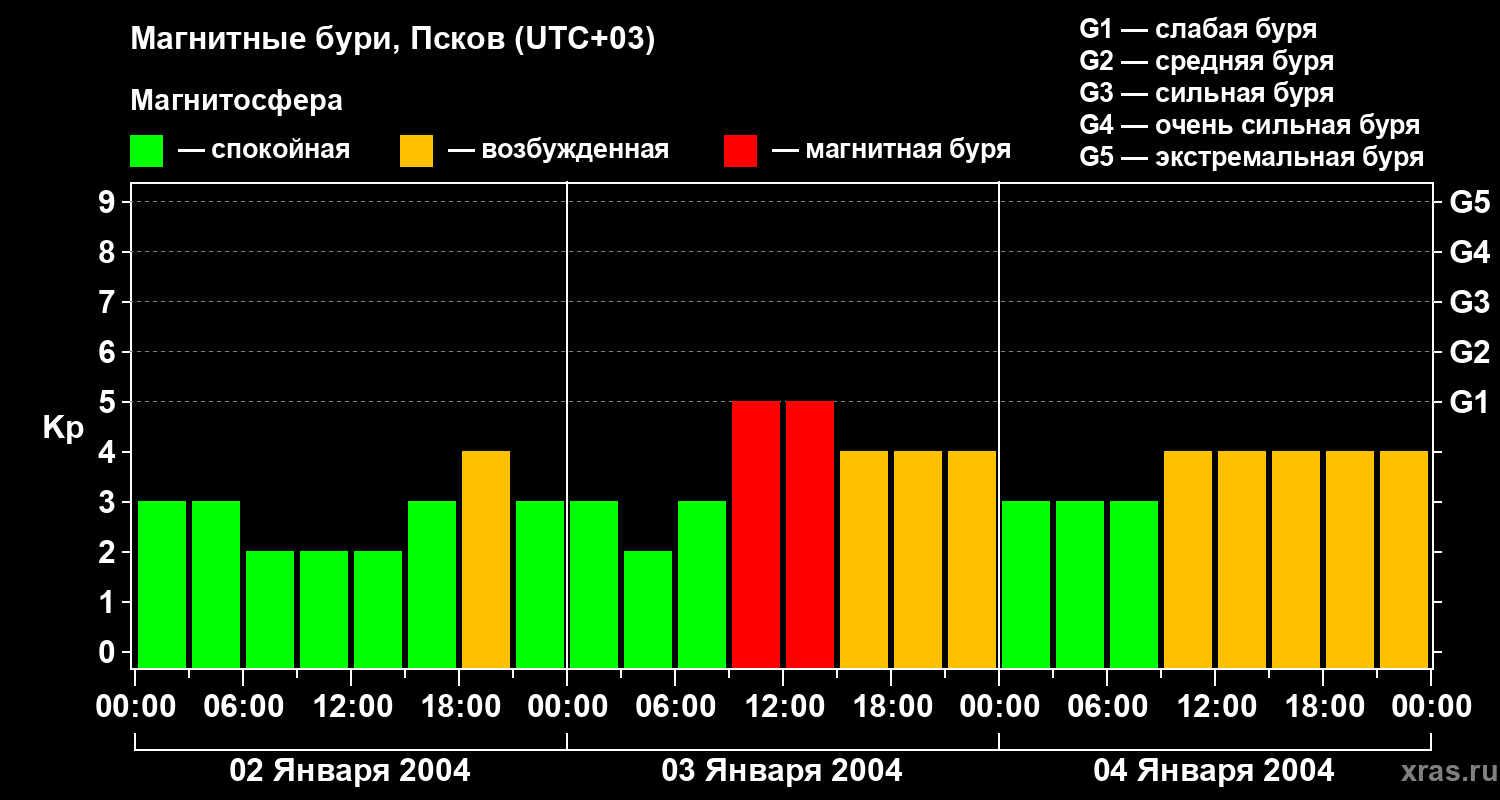Screen dimensions: 1500x800
Task: Click the first green bar of 02 Января
Action: click(162, 584)
